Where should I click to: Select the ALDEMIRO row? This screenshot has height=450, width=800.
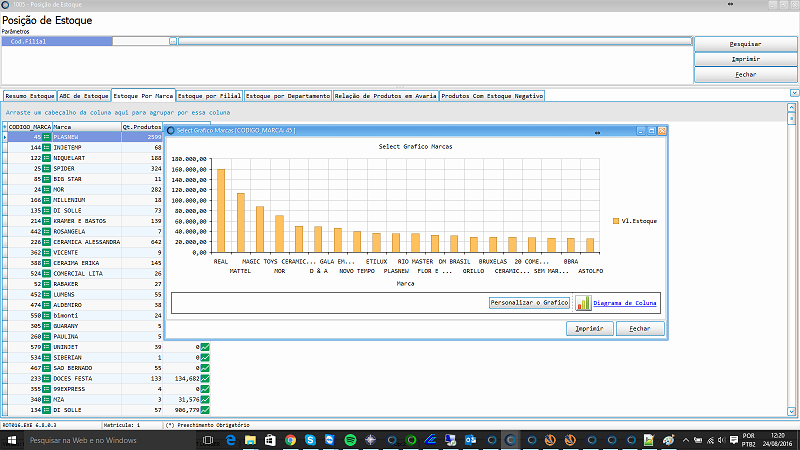(x=85, y=305)
